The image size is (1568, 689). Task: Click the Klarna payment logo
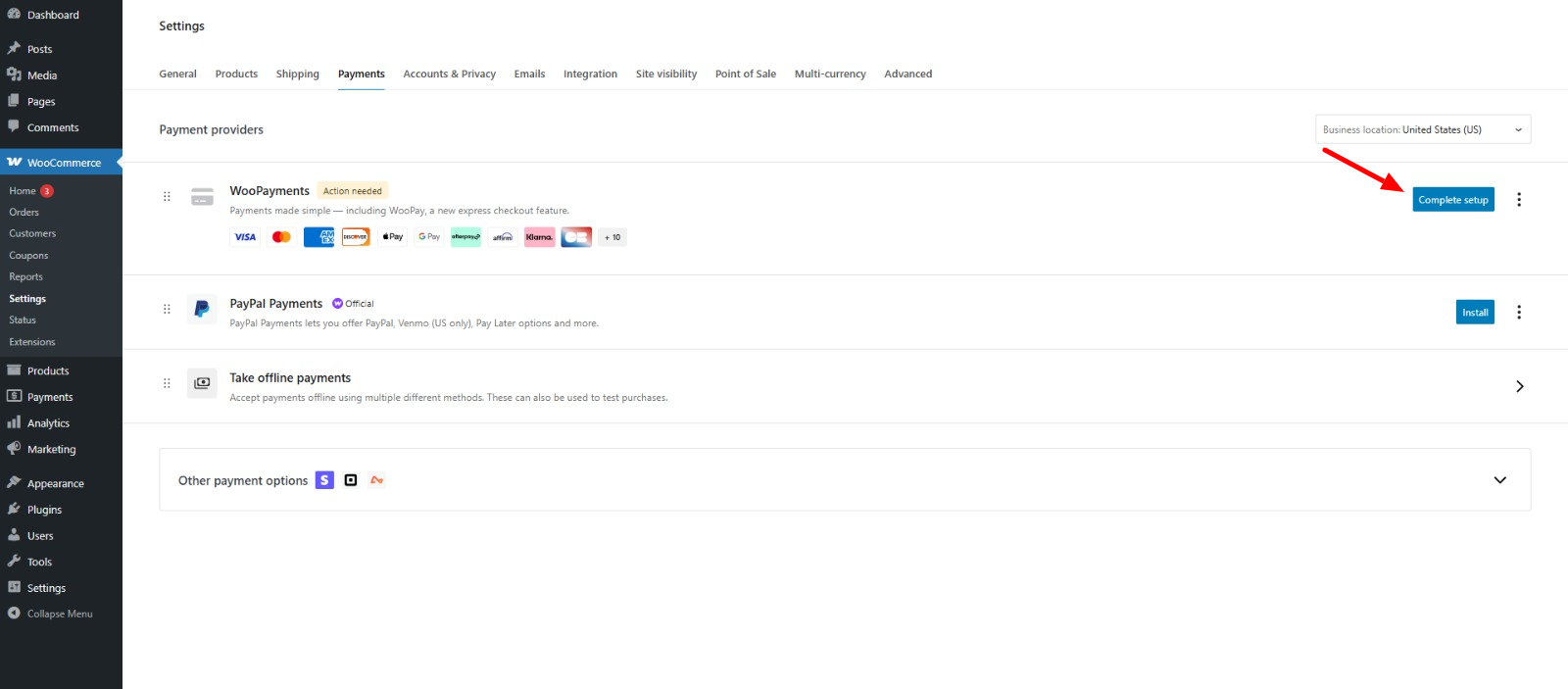click(539, 237)
